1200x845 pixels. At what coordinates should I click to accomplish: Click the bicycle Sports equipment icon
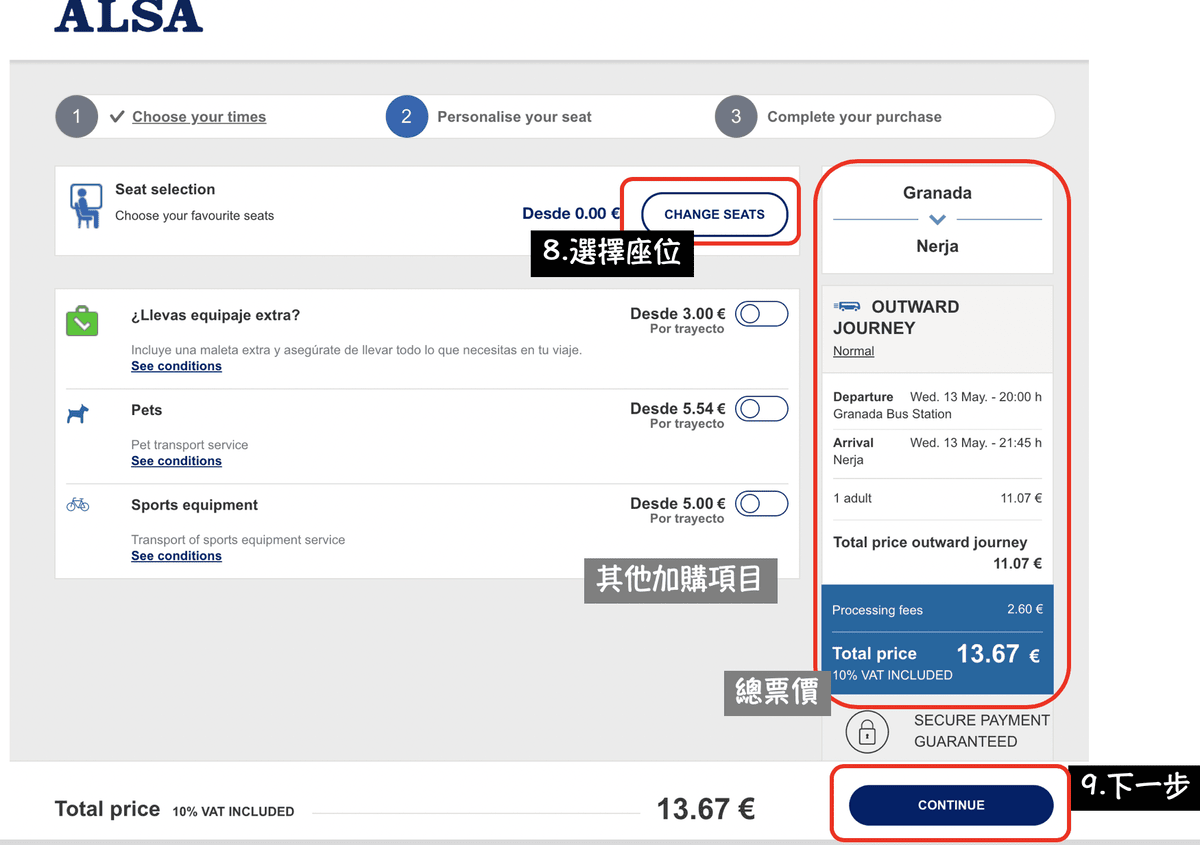(78, 505)
